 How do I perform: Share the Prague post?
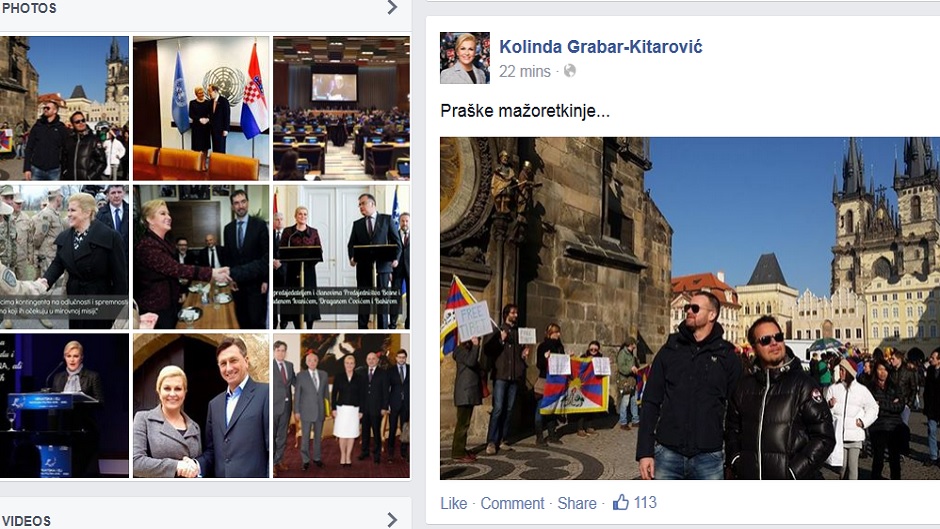pyautogui.click(x=577, y=503)
